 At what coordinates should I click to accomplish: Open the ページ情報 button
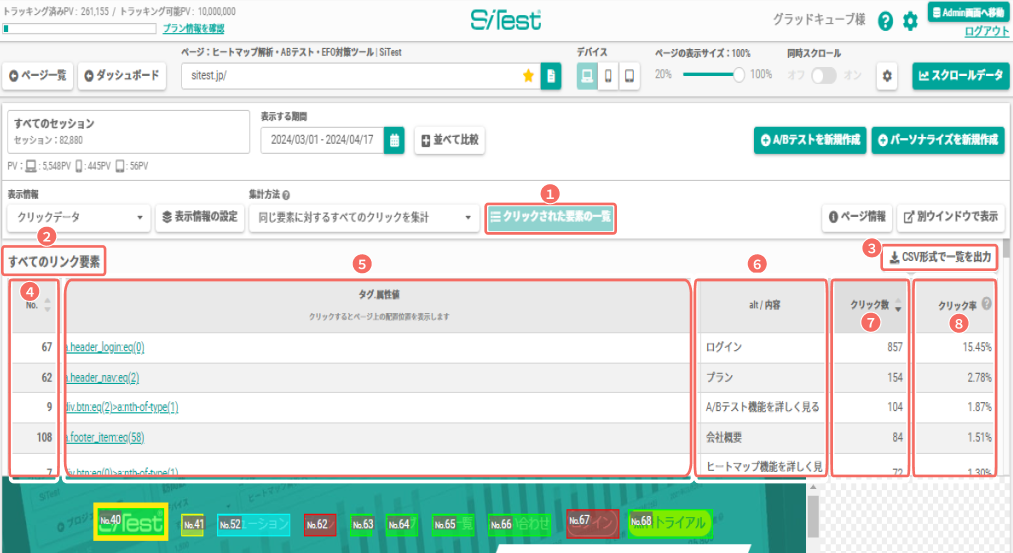pyautogui.click(x=857, y=217)
